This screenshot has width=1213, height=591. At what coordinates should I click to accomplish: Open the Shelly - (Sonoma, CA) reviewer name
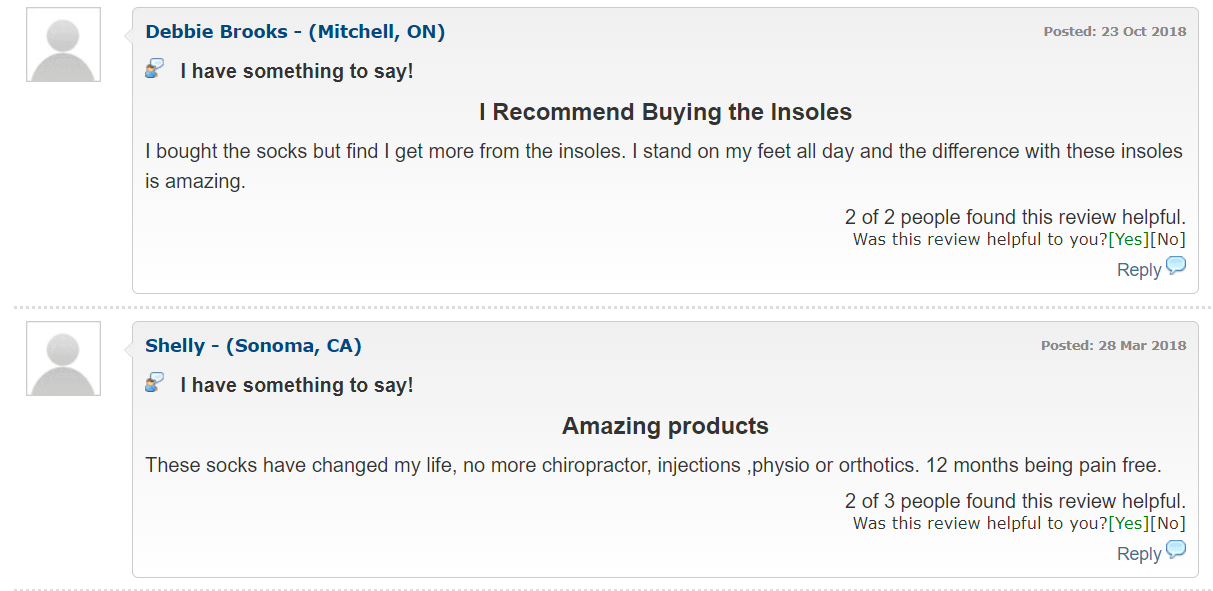click(253, 346)
